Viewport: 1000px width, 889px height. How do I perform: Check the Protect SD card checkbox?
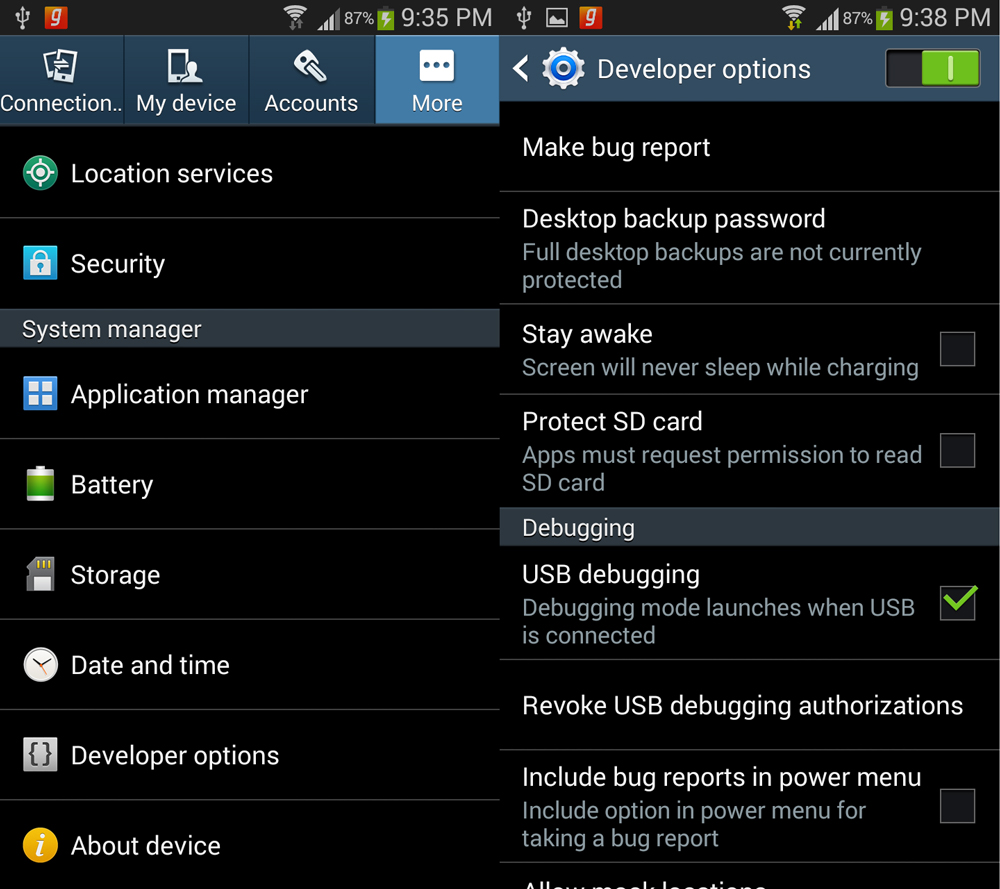click(957, 450)
